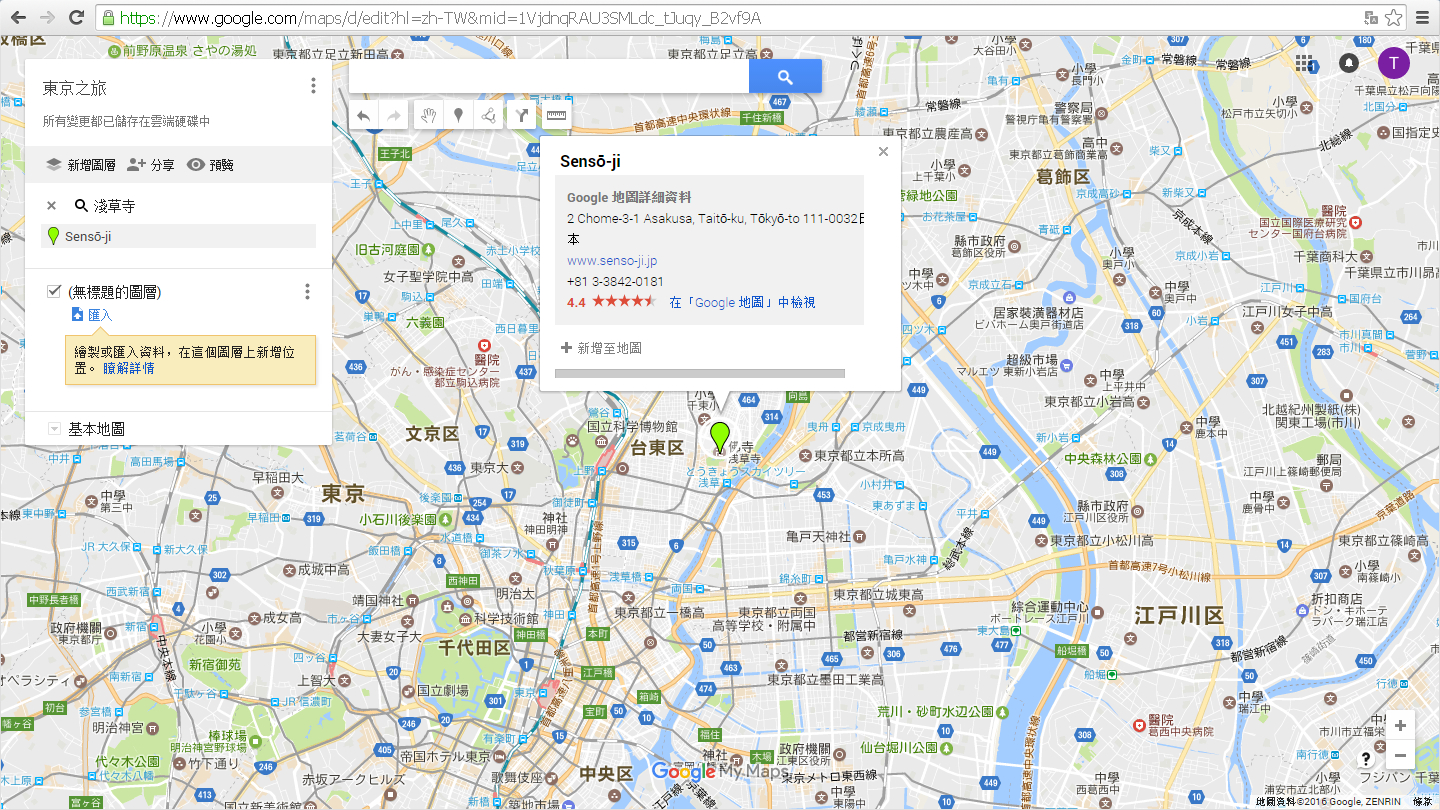Open the 東京之旅 map options menu
Viewport: 1440px width, 810px height.
point(313,86)
